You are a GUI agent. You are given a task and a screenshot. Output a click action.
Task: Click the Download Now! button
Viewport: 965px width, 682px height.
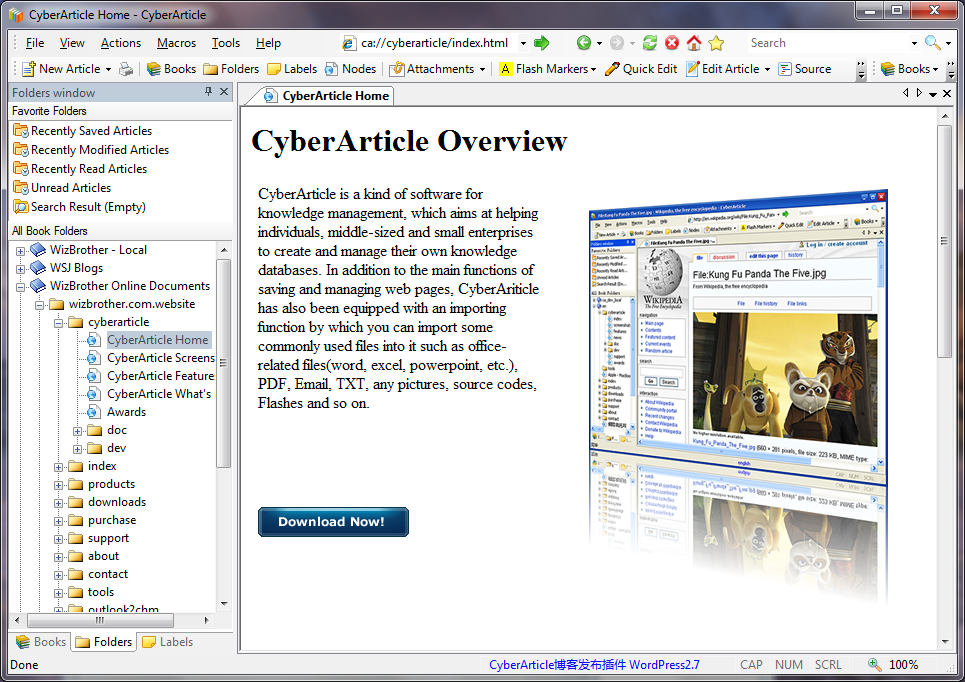(x=333, y=522)
